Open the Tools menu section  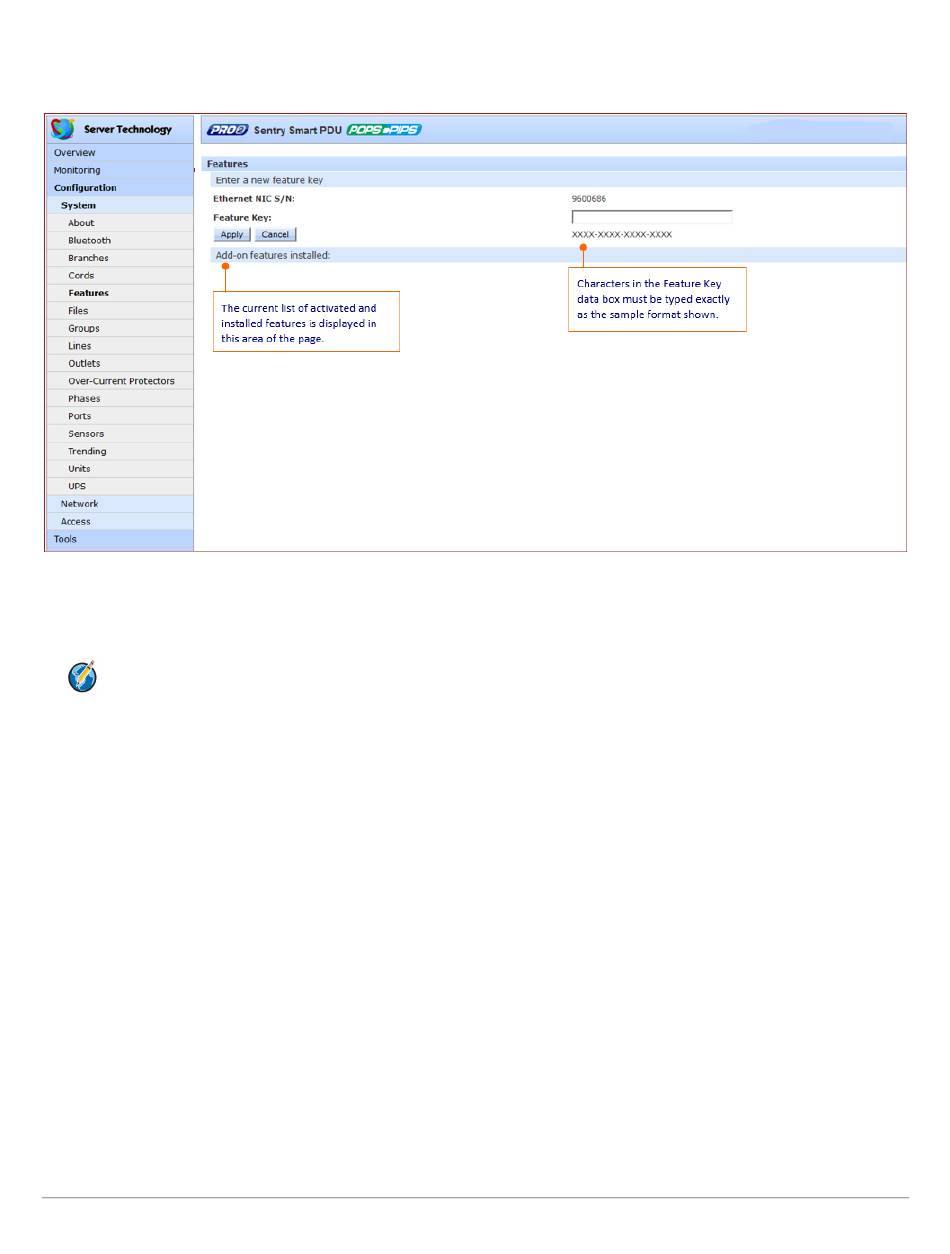[65, 539]
